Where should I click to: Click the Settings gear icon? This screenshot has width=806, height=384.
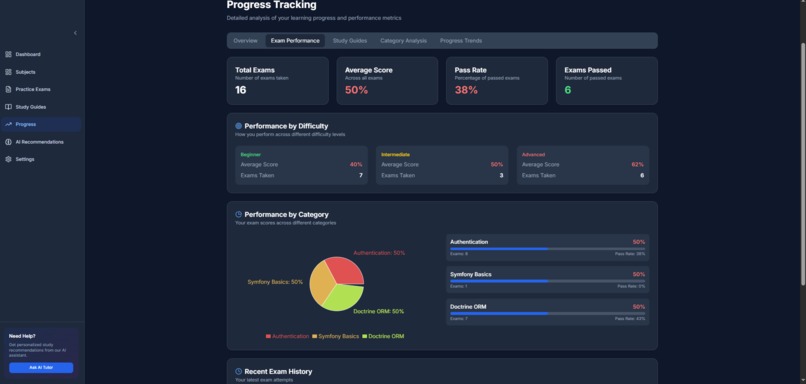click(x=8, y=159)
